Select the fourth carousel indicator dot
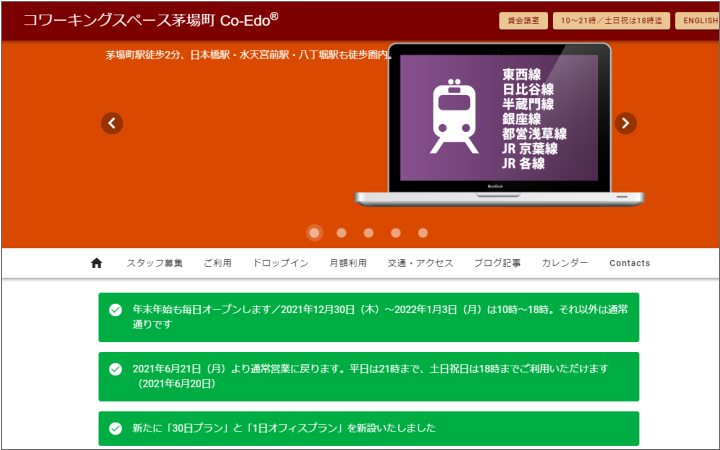 tap(395, 233)
